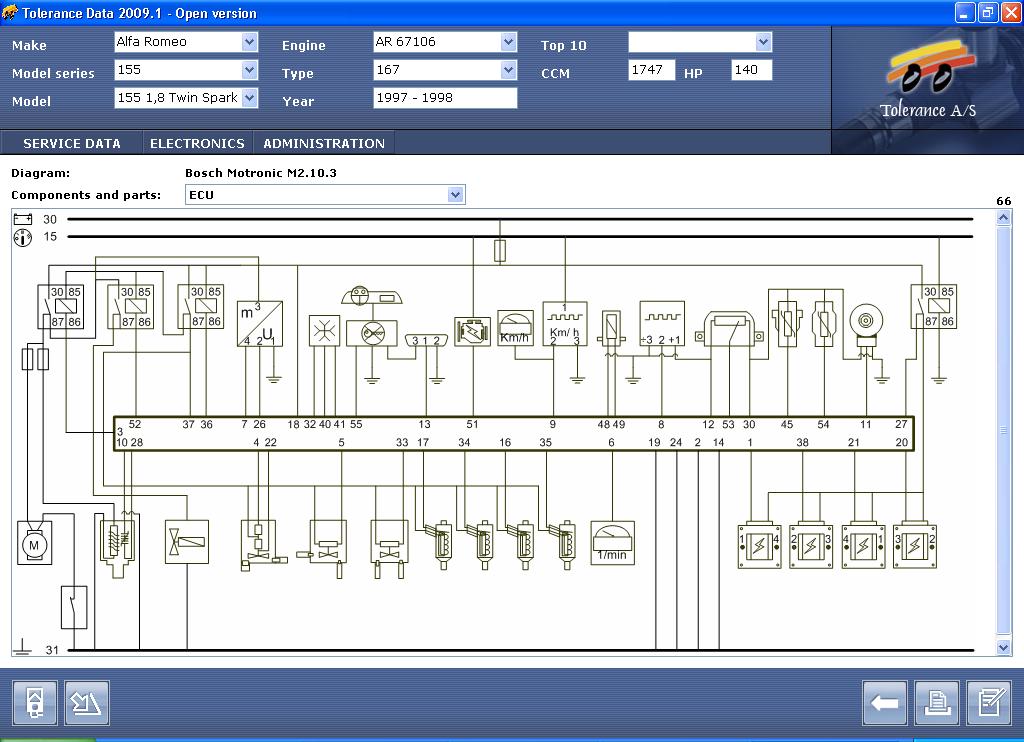Select the air mass meter m/U component

pyautogui.click(x=260, y=323)
